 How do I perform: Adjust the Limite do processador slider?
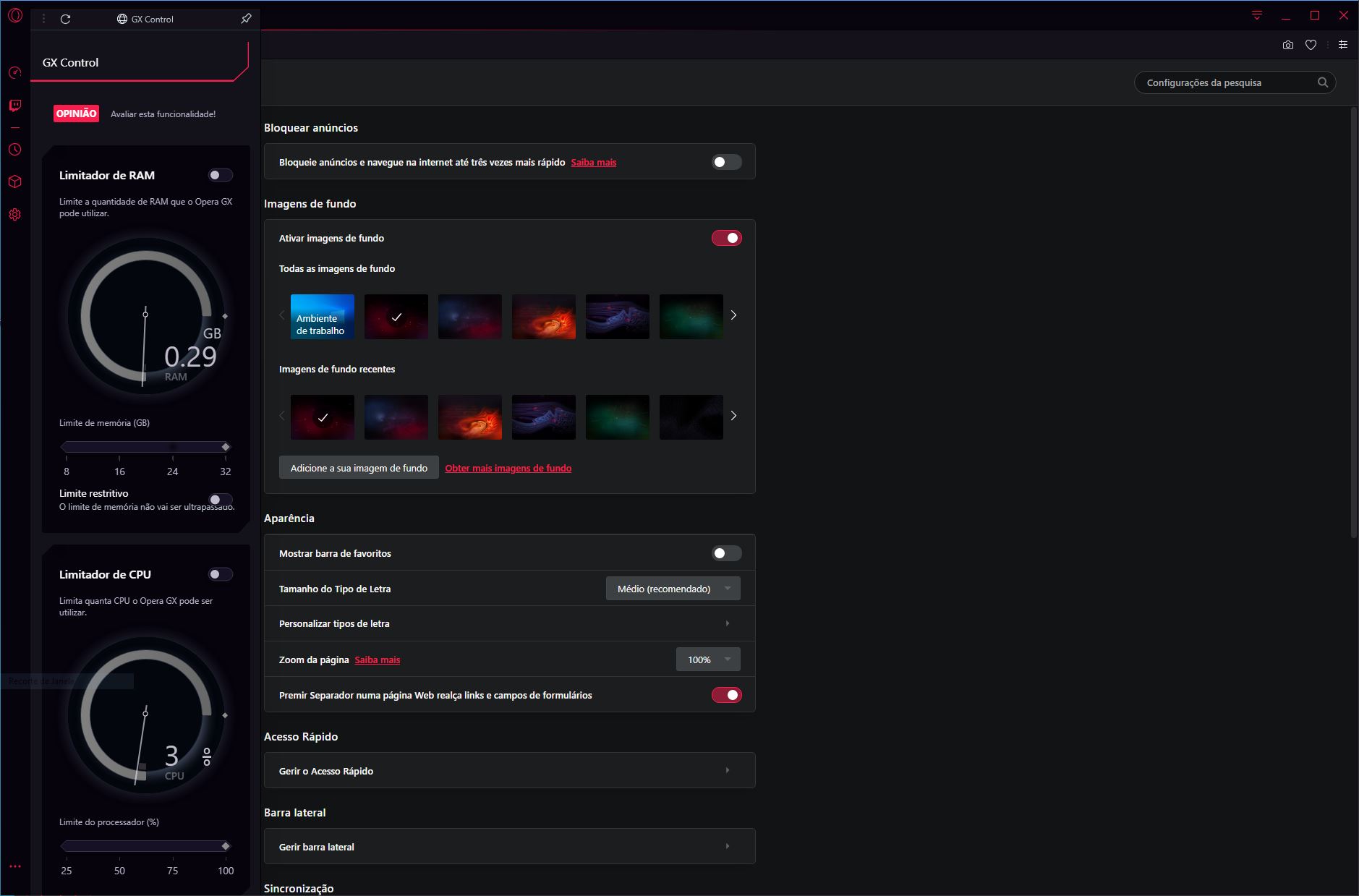coord(145,846)
